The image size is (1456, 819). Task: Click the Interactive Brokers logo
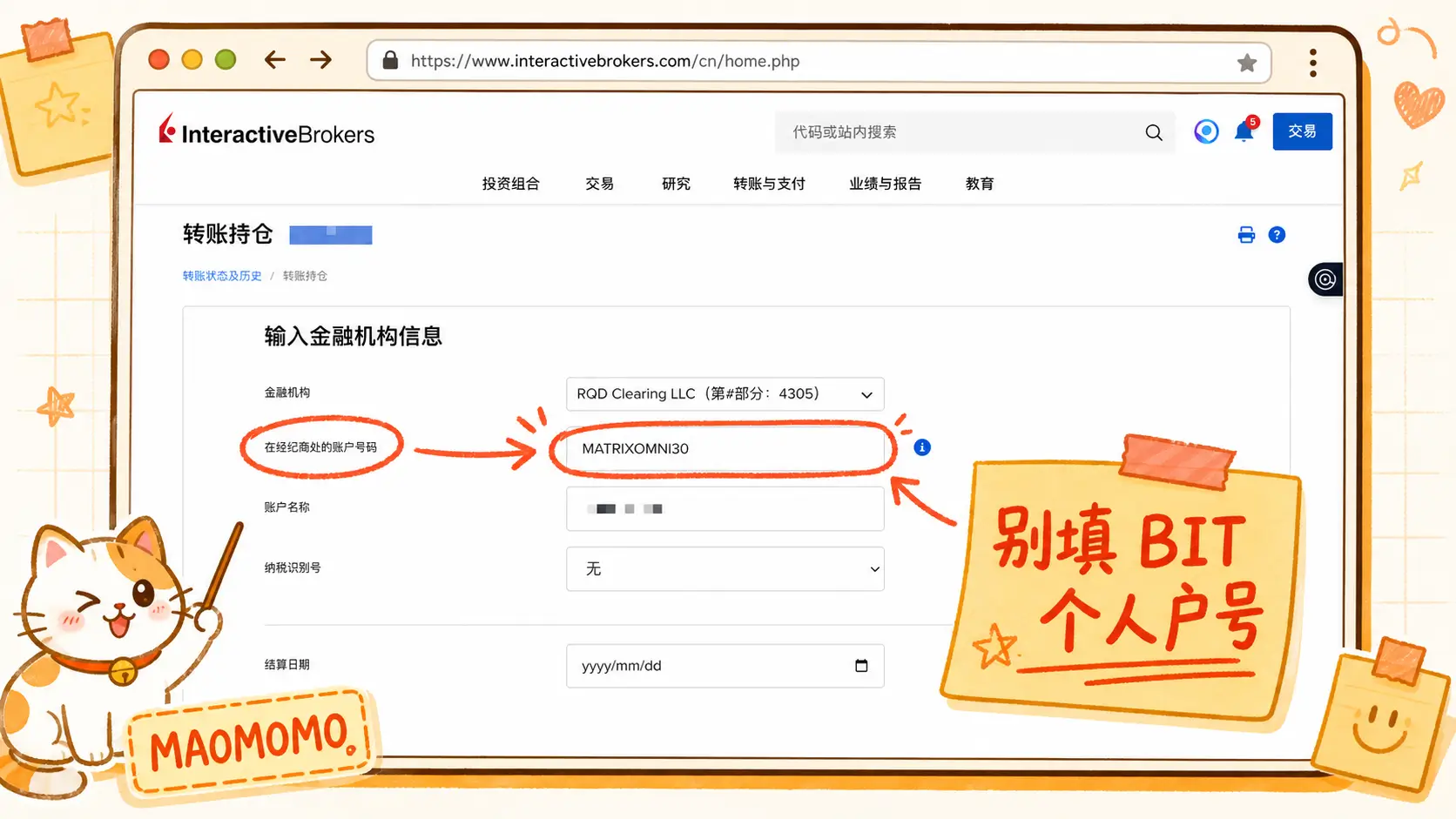click(266, 131)
